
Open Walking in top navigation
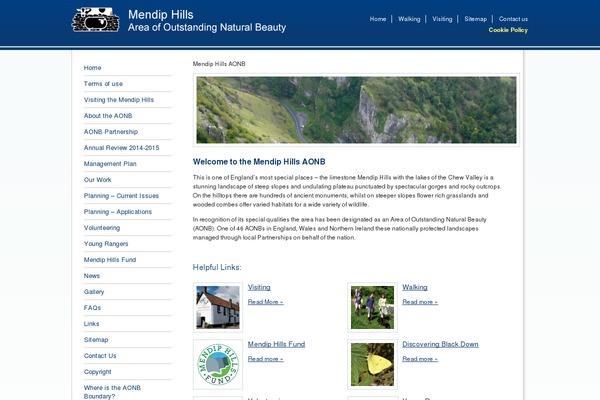coord(409,19)
